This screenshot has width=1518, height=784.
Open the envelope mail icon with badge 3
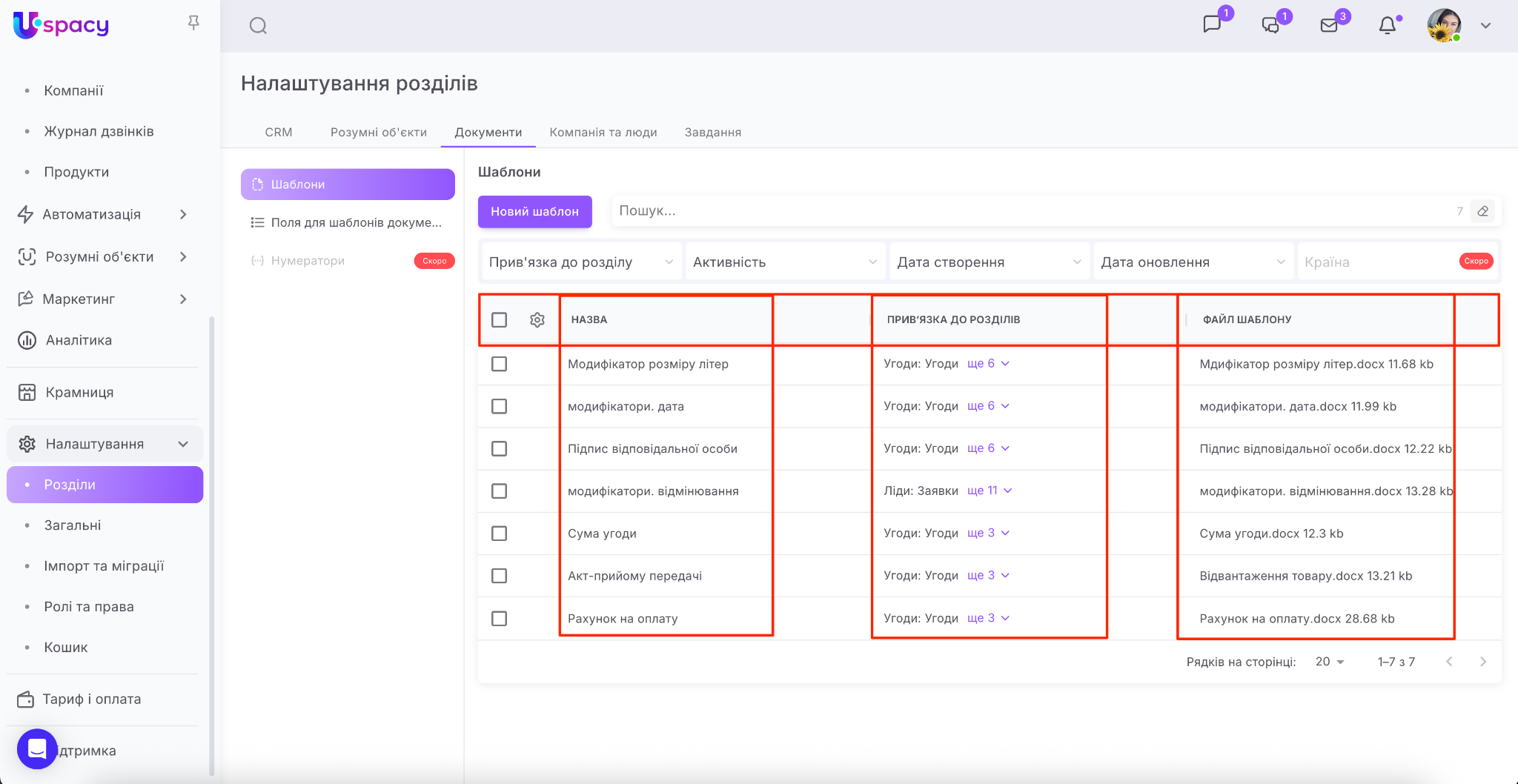(x=1329, y=26)
